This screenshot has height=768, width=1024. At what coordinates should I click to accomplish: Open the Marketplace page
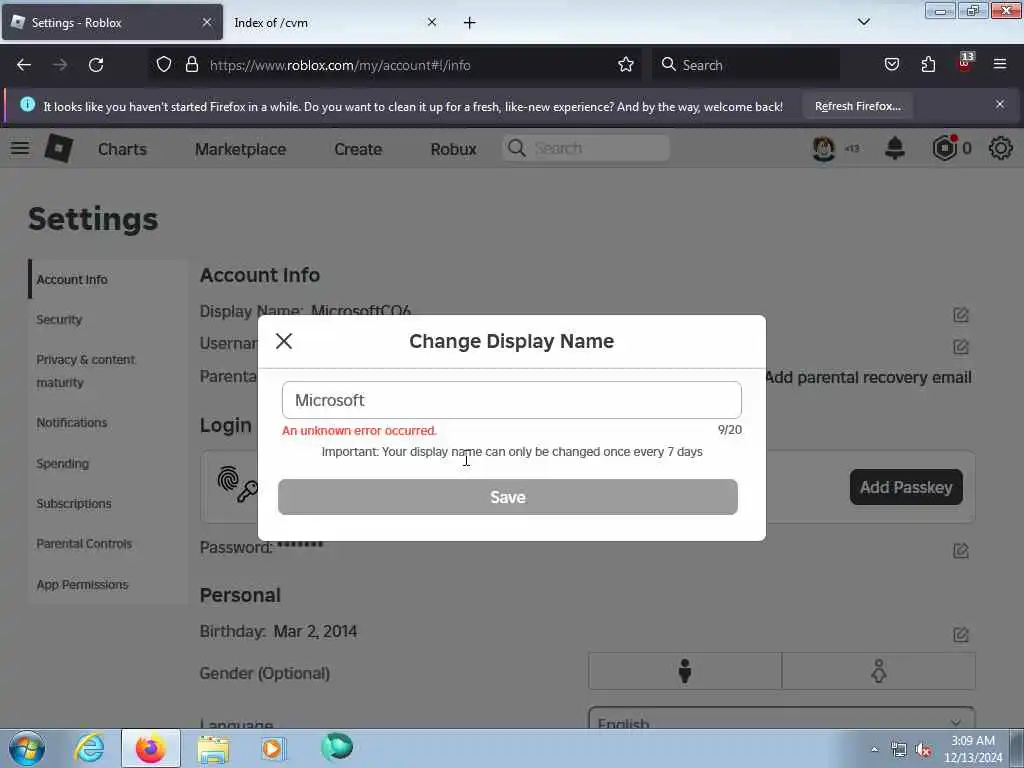(240, 149)
